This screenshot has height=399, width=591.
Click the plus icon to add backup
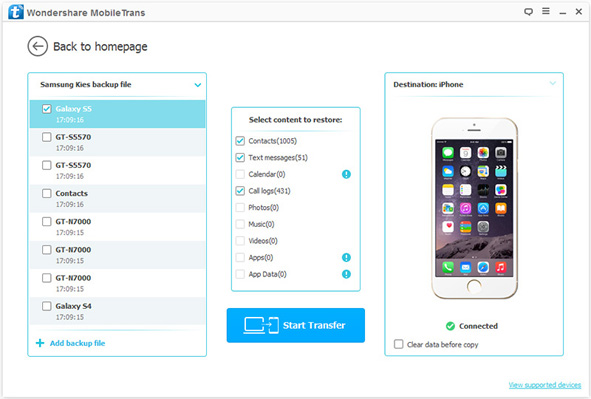pyautogui.click(x=40, y=343)
